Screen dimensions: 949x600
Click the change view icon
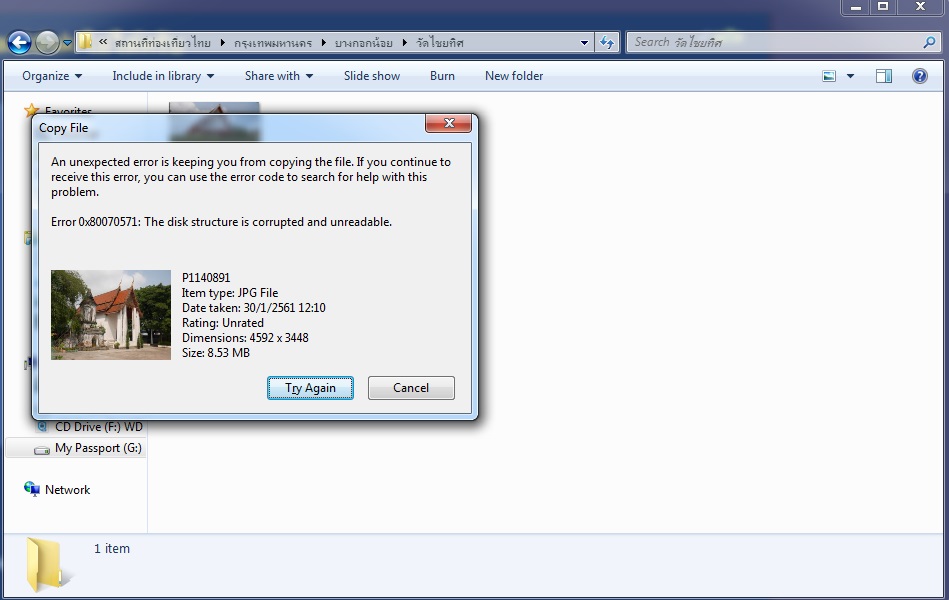[x=829, y=76]
